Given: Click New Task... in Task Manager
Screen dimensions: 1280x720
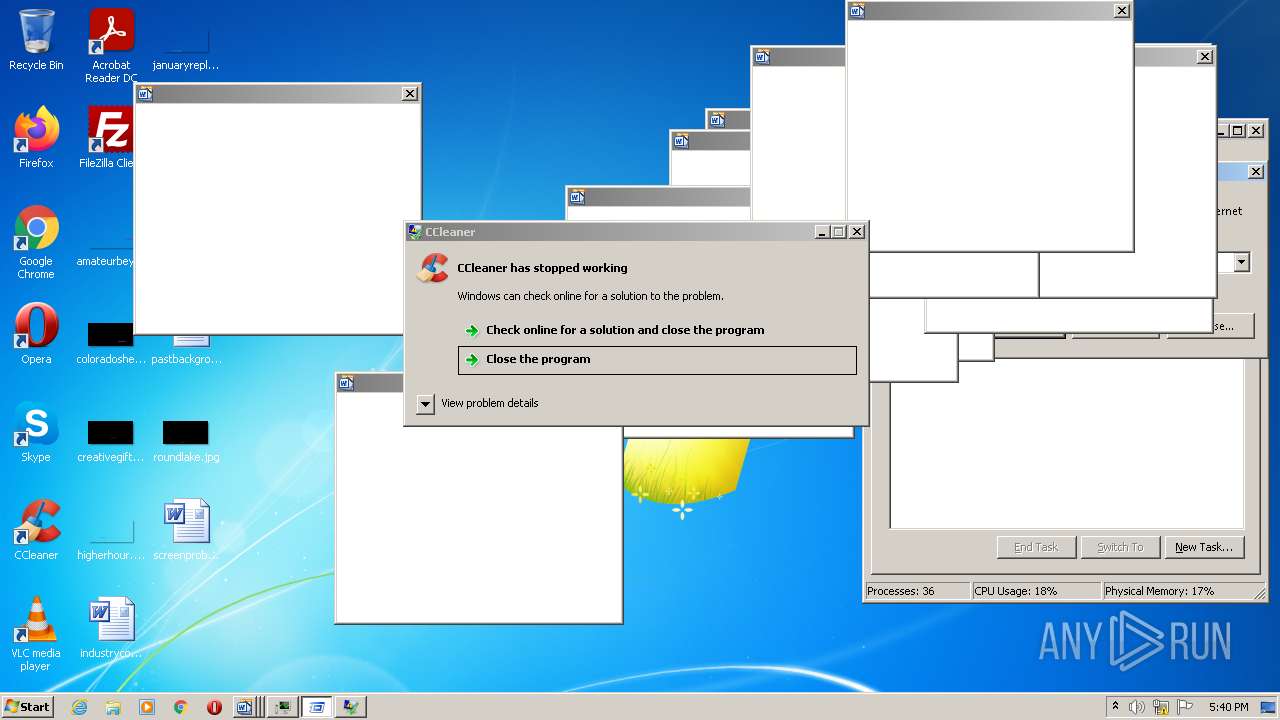Looking at the screenshot, I should point(1204,547).
